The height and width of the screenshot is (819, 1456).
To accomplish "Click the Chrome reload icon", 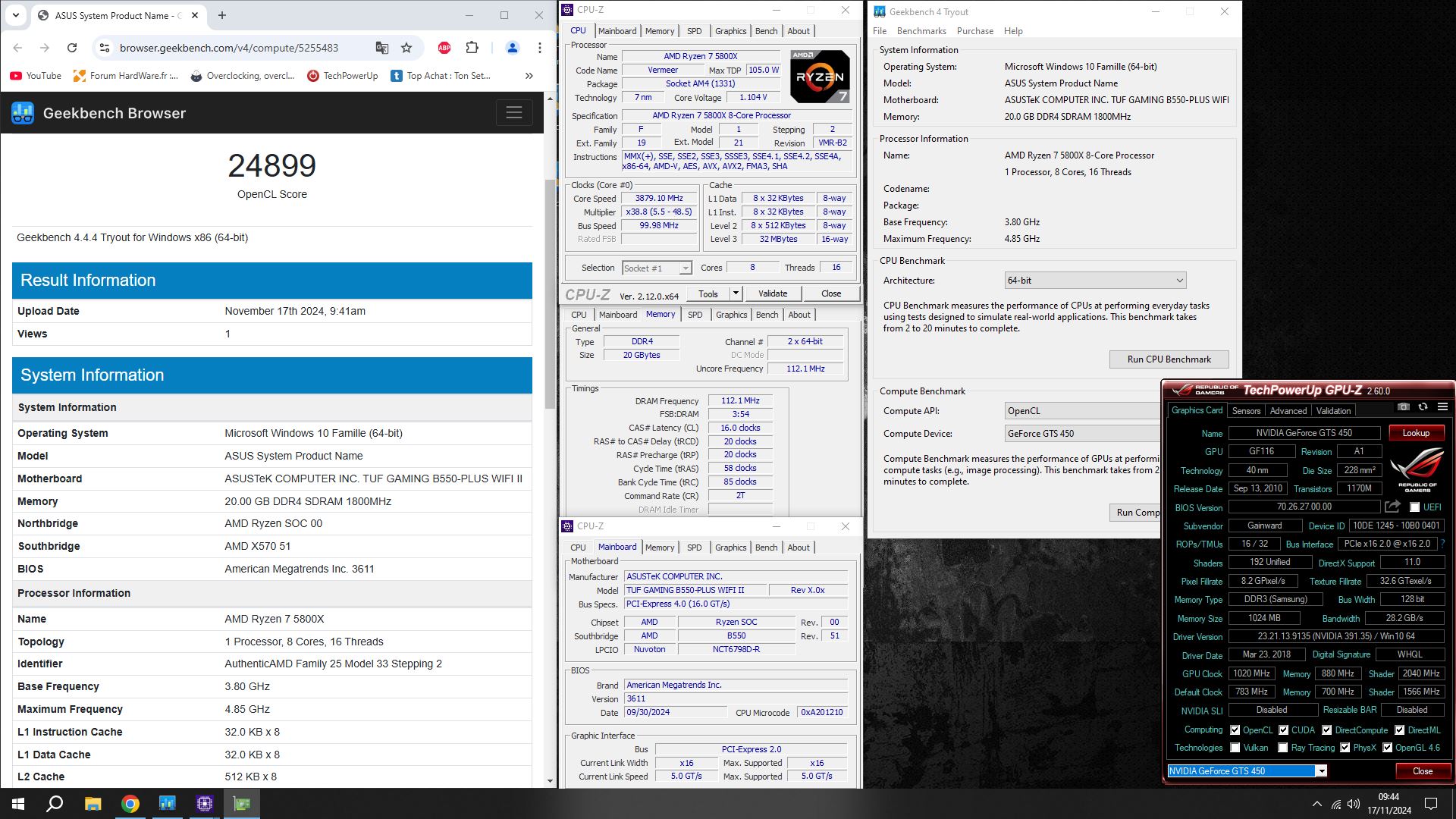I will pos(72,48).
